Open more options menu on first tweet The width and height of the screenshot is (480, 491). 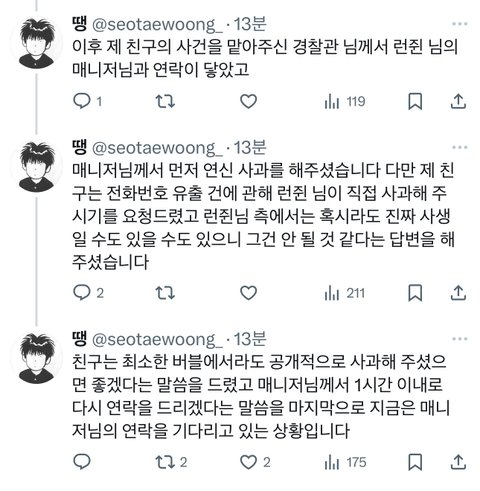[x=460, y=24]
